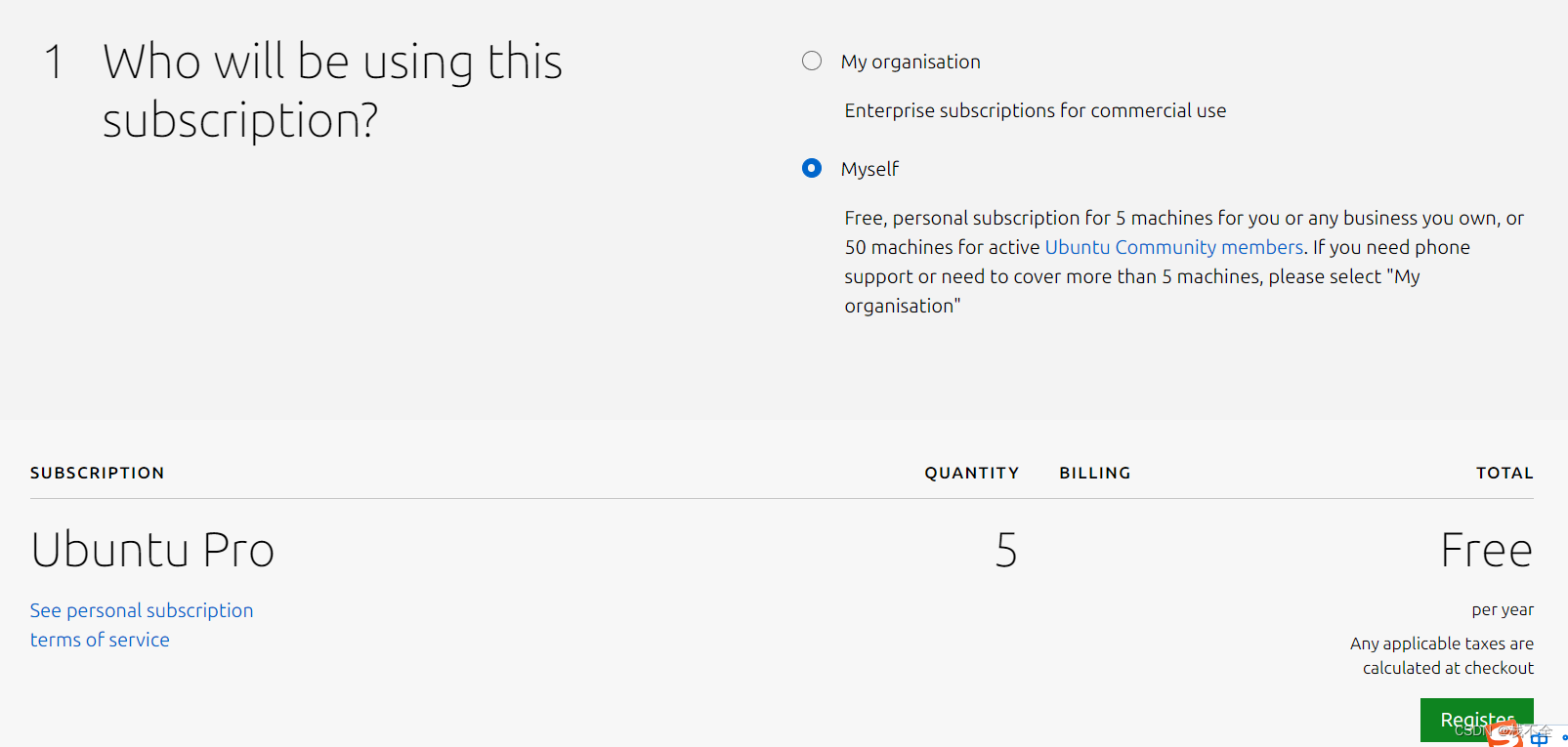Viewport: 1568px width, 747px height.
Task: Click the SUBSCRIPTION column header
Action: coord(98,473)
